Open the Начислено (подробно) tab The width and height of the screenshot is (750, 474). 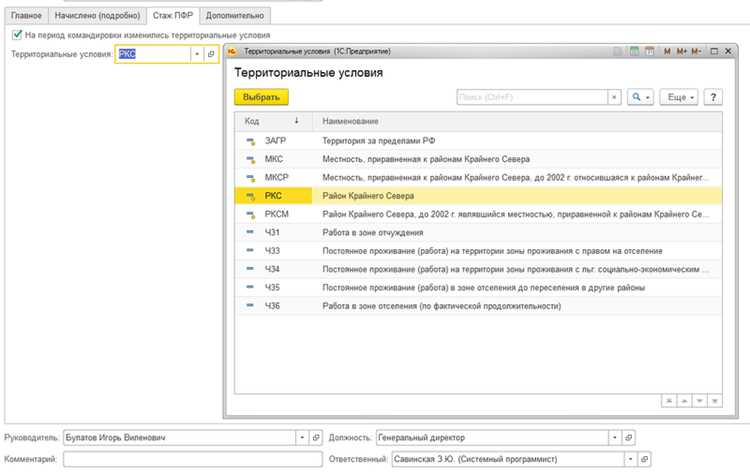coord(98,16)
